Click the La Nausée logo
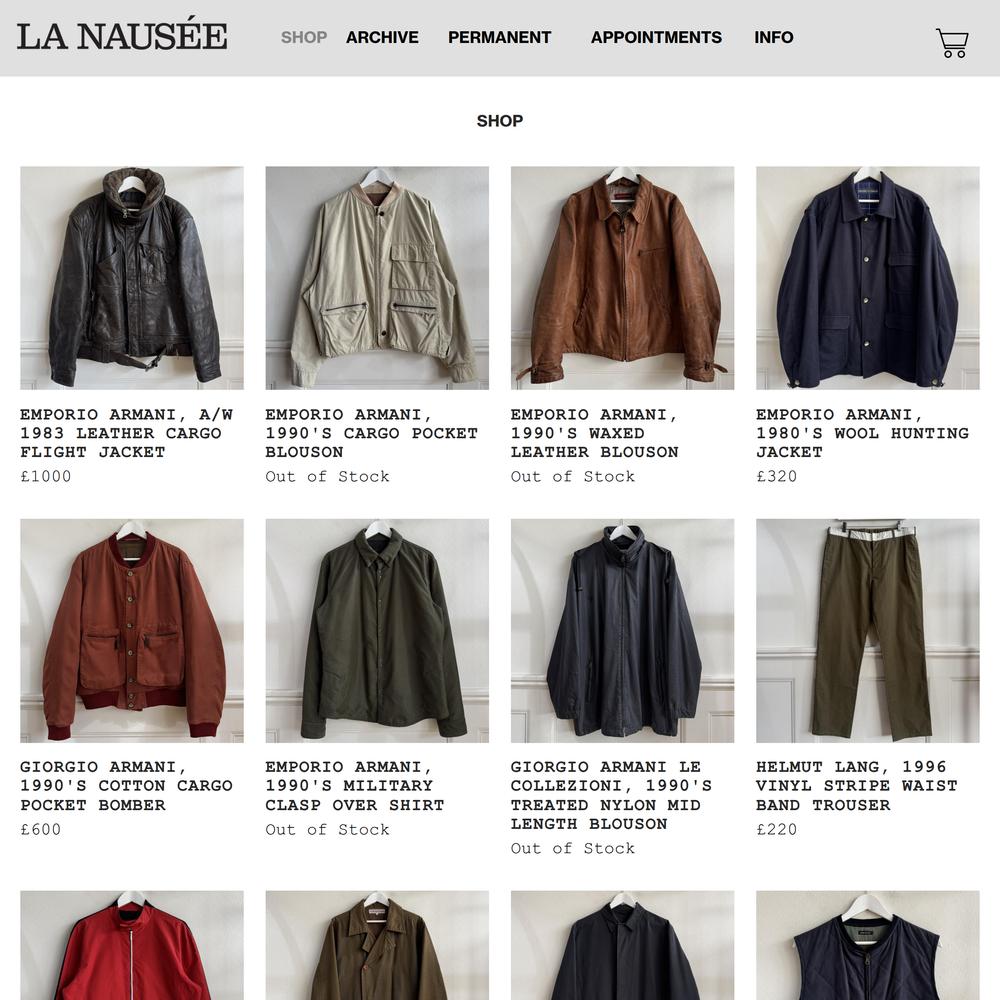The width and height of the screenshot is (1000, 1000). coord(122,34)
